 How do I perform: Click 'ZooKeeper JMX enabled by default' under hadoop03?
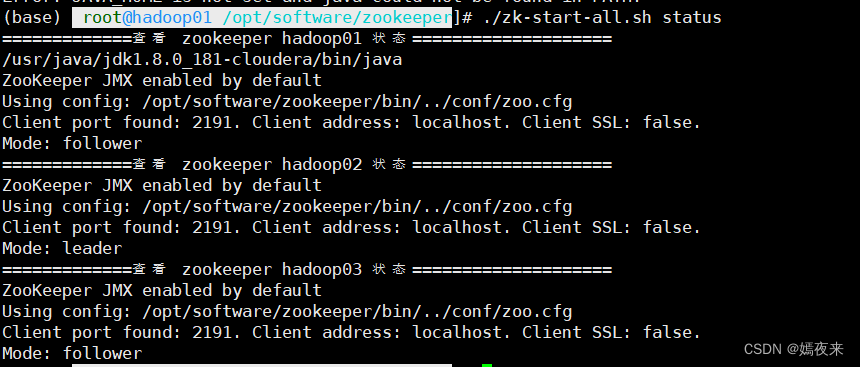[x=162, y=290]
